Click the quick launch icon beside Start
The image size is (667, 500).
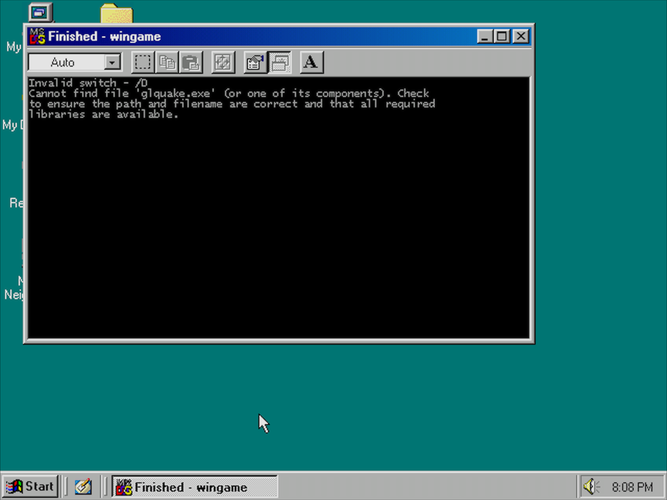point(84,487)
